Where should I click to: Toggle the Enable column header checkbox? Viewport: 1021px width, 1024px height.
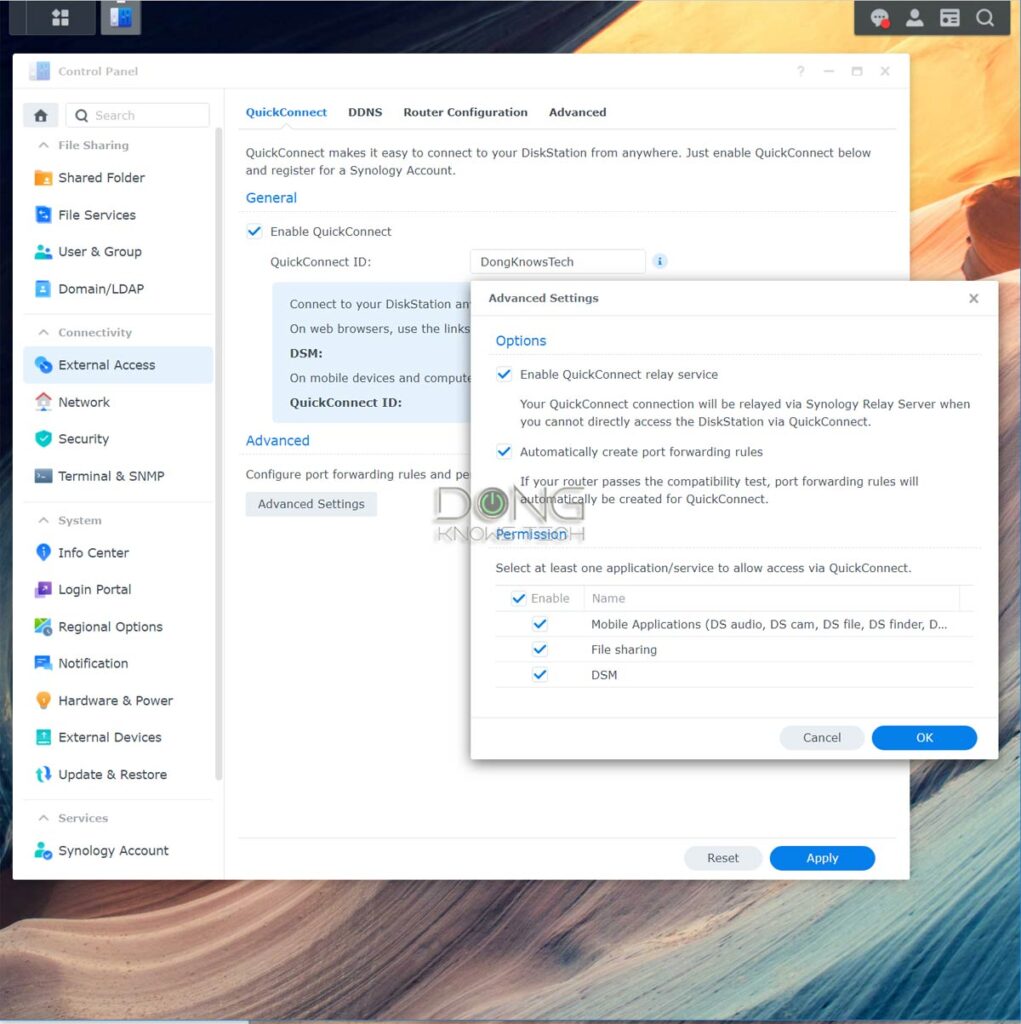pyautogui.click(x=519, y=598)
